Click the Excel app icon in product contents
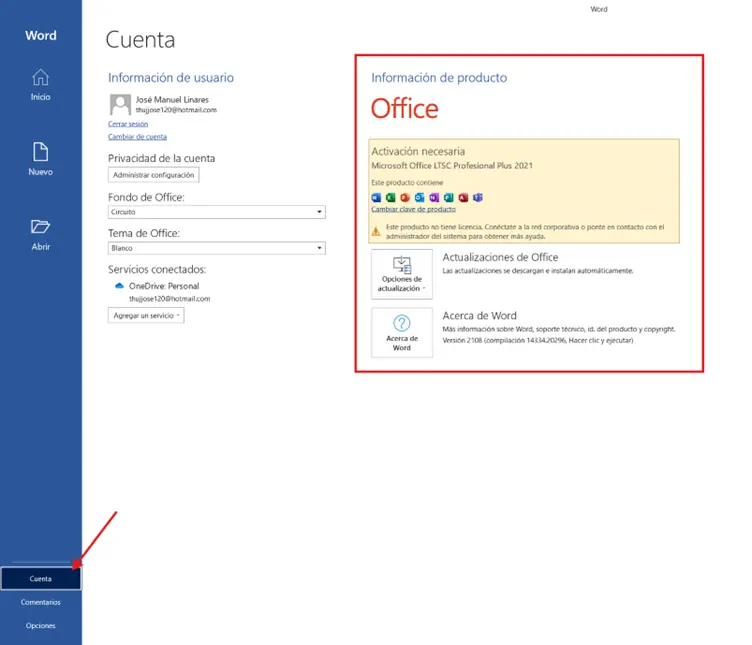The image size is (752, 645). click(x=391, y=198)
